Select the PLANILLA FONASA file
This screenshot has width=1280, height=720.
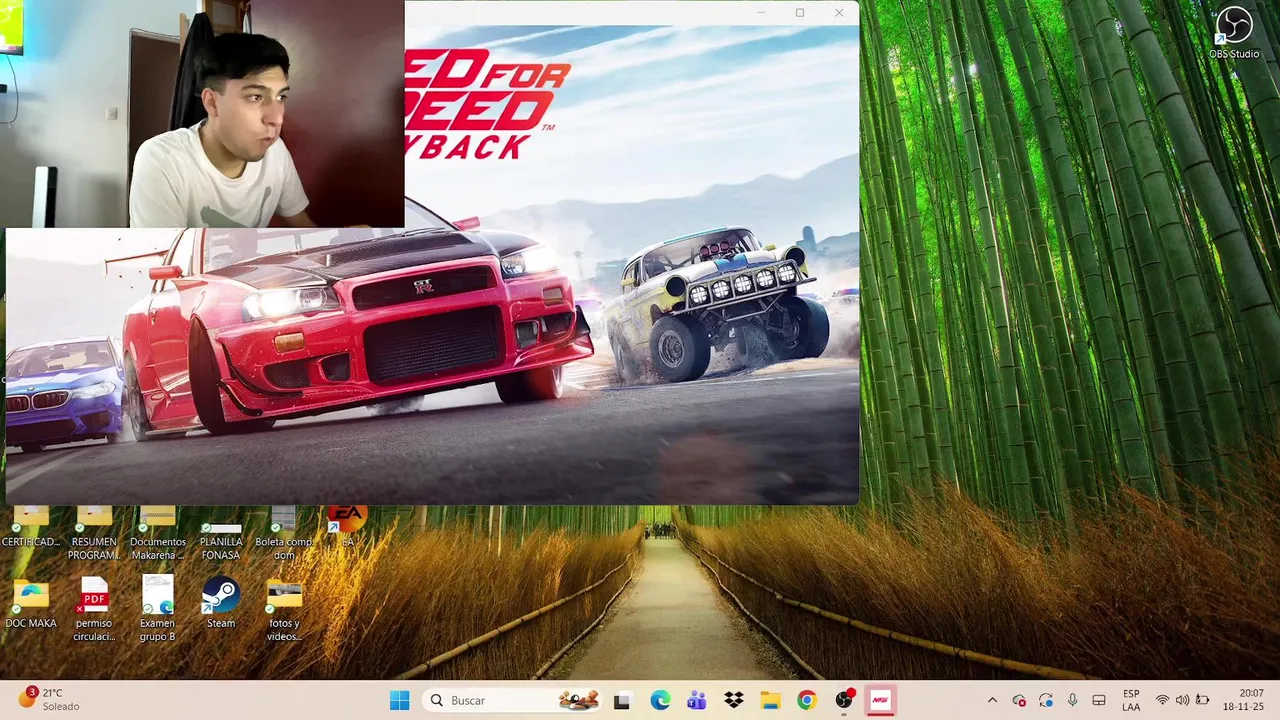(220, 540)
